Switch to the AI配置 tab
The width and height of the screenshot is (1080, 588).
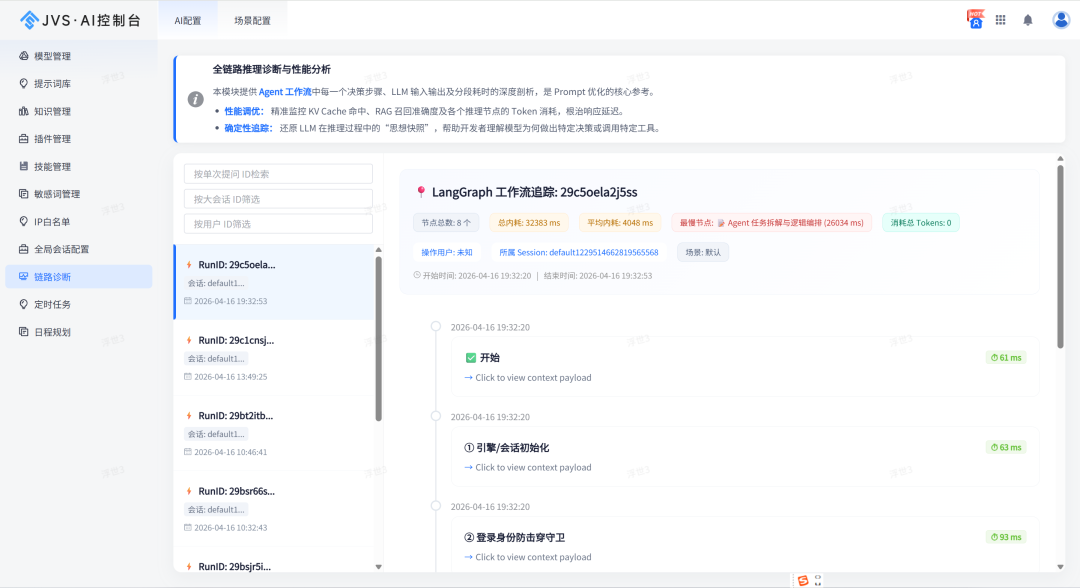tap(188, 21)
